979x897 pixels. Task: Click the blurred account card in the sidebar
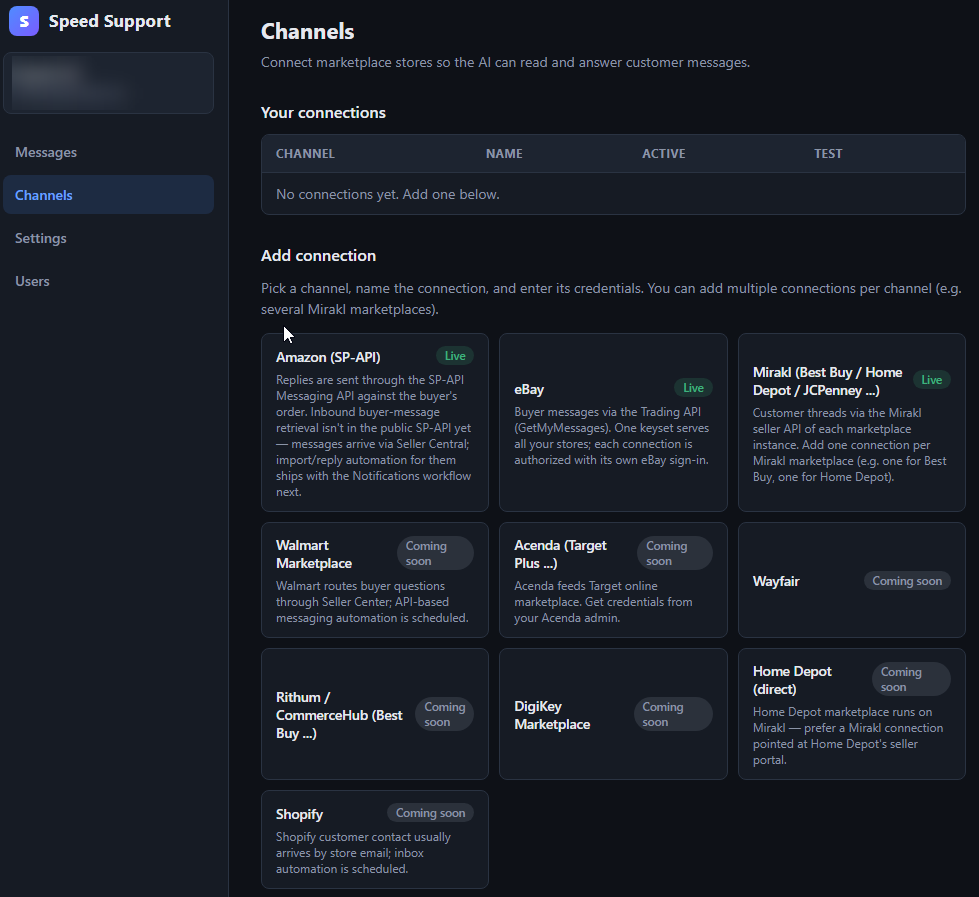click(108, 83)
